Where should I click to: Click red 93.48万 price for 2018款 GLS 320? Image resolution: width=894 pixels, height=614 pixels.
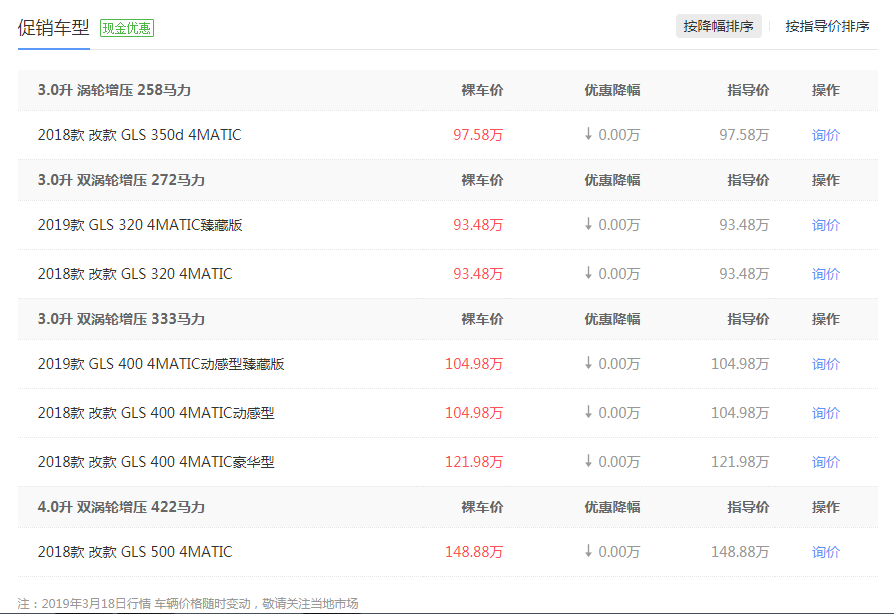478,274
